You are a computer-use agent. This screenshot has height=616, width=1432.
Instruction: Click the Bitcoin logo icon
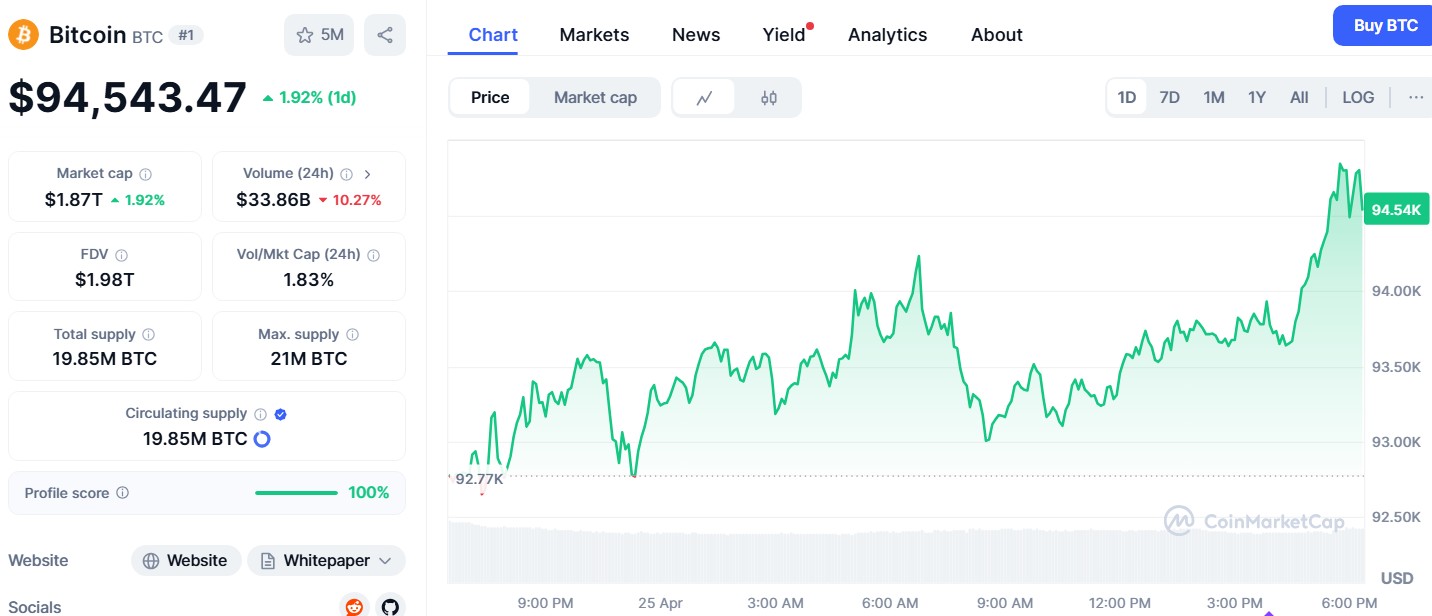(23, 35)
